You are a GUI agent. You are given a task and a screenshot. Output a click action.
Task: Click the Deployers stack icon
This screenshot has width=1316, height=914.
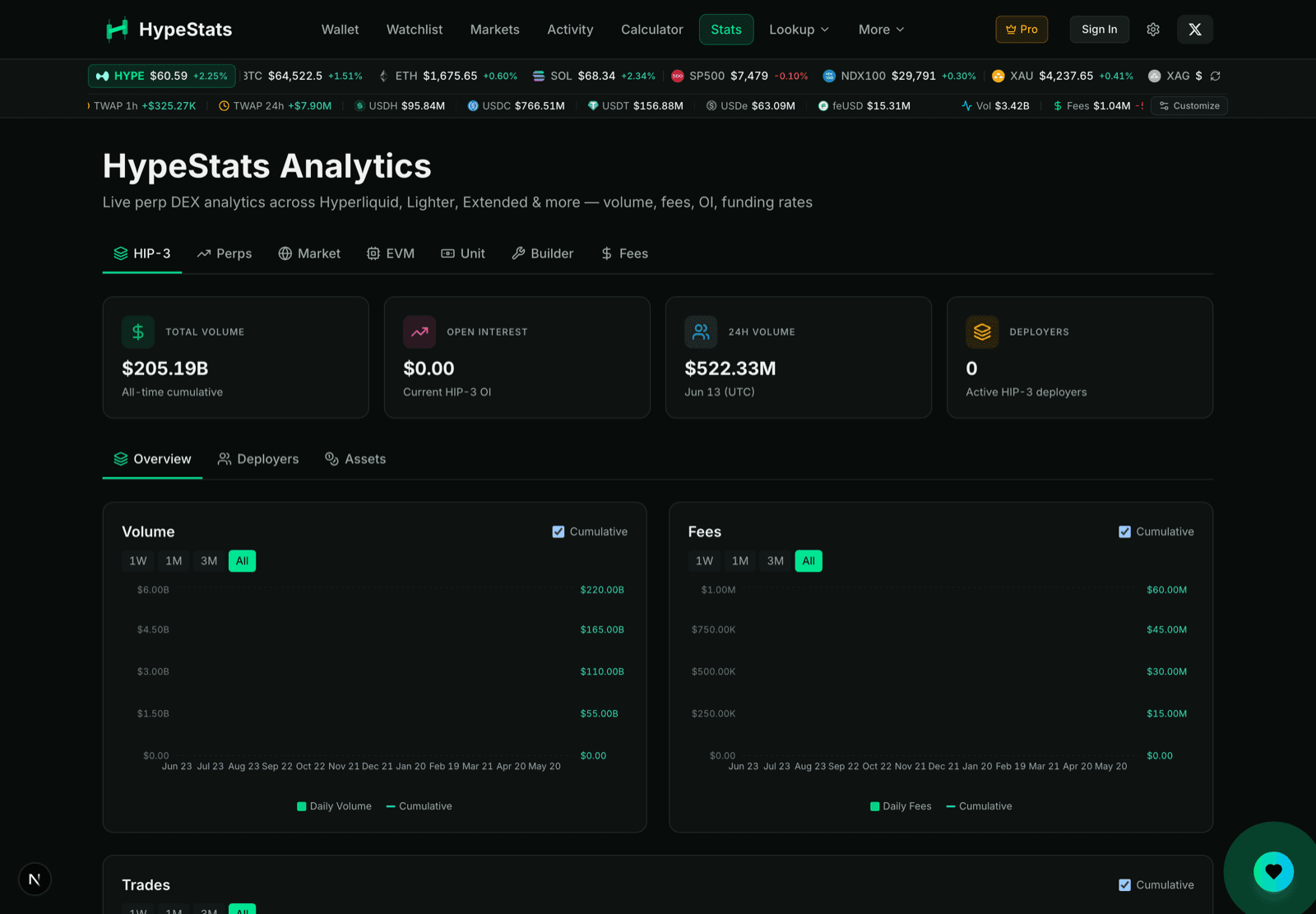tap(982, 332)
